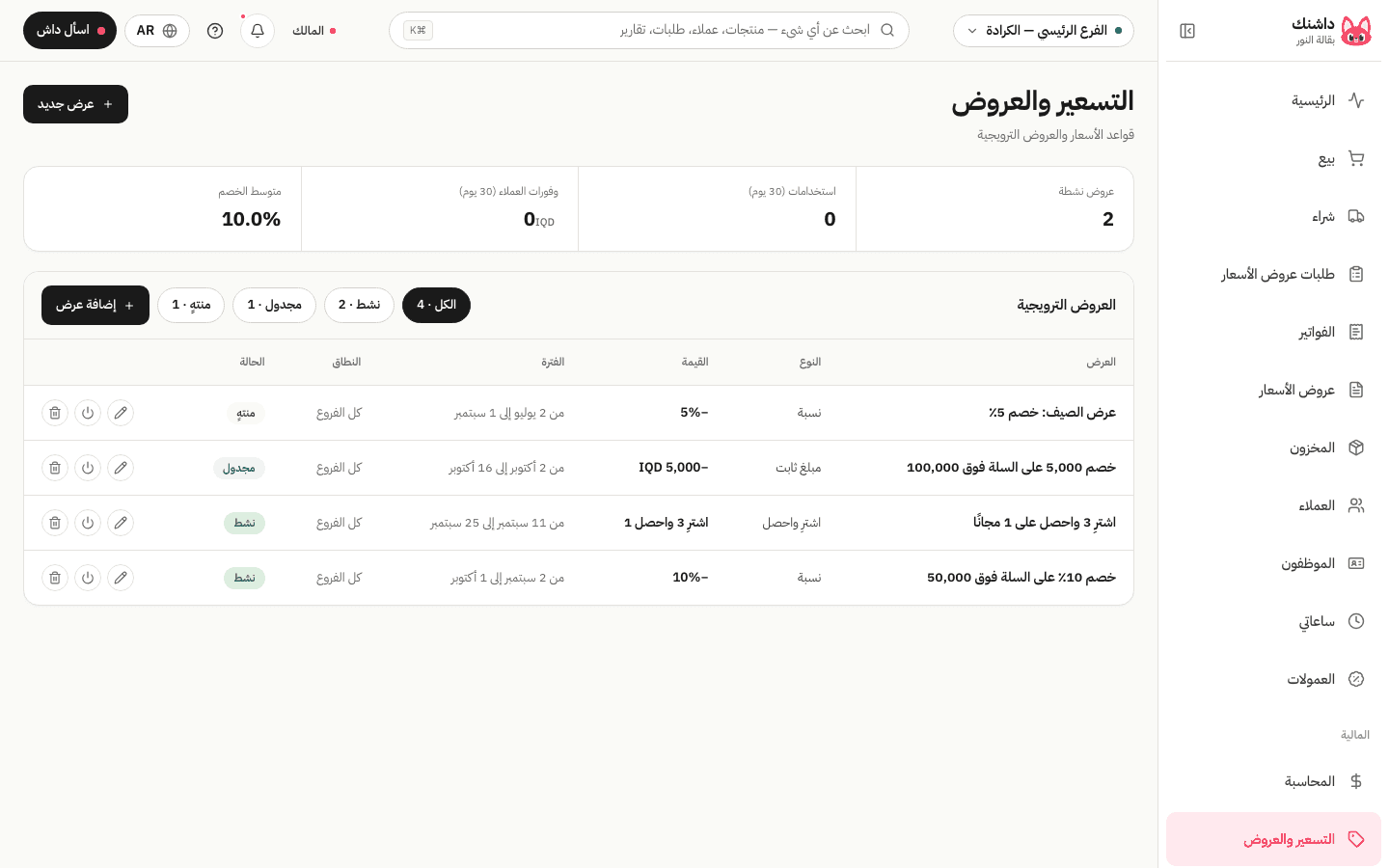Screen dimensions: 1389x868
Task: Edit the اشترِ 3 واحصل على 1 offer
Action: point(121,523)
